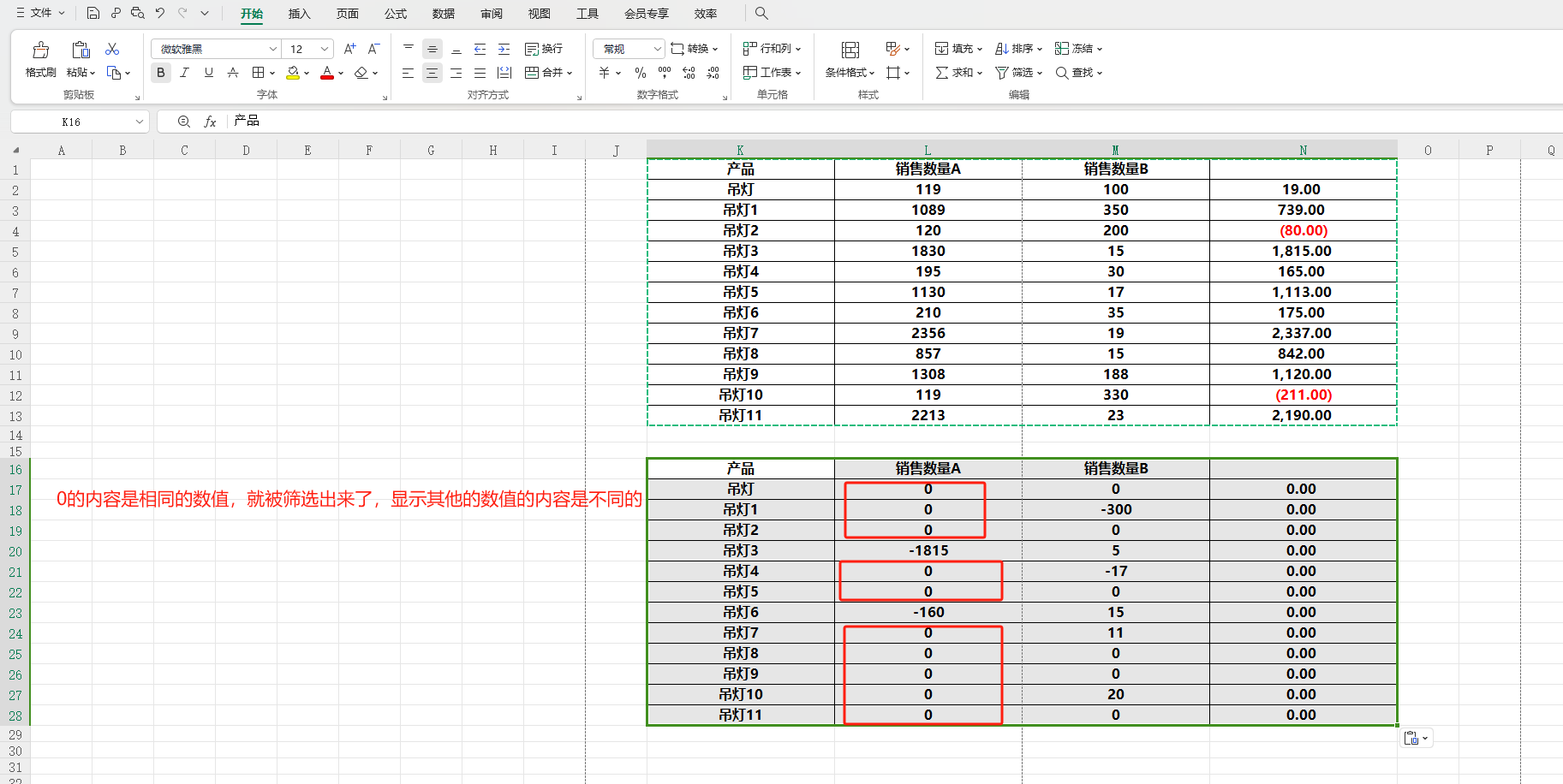Screen dimensions: 1563x784
Task: Select row 16 header
Action: pyautogui.click(x=15, y=469)
